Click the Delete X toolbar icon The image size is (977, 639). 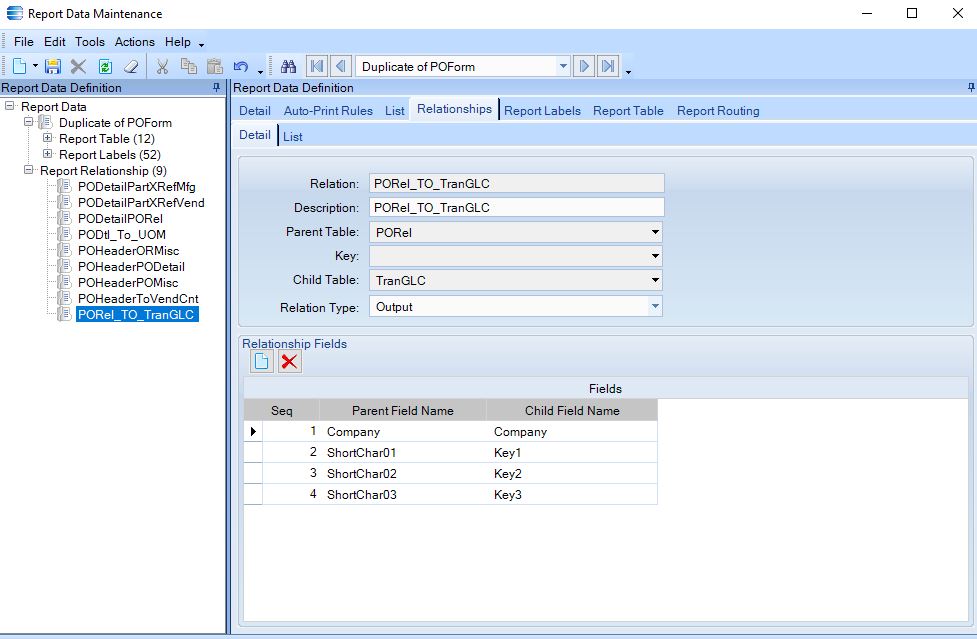tap(79, 66)
